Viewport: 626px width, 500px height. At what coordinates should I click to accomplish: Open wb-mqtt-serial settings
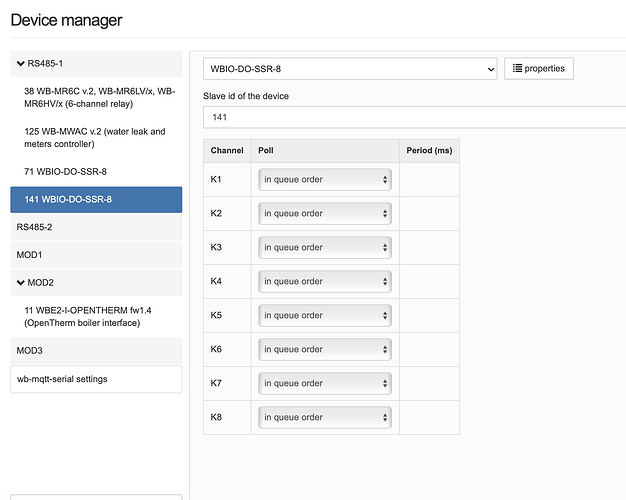96,379
